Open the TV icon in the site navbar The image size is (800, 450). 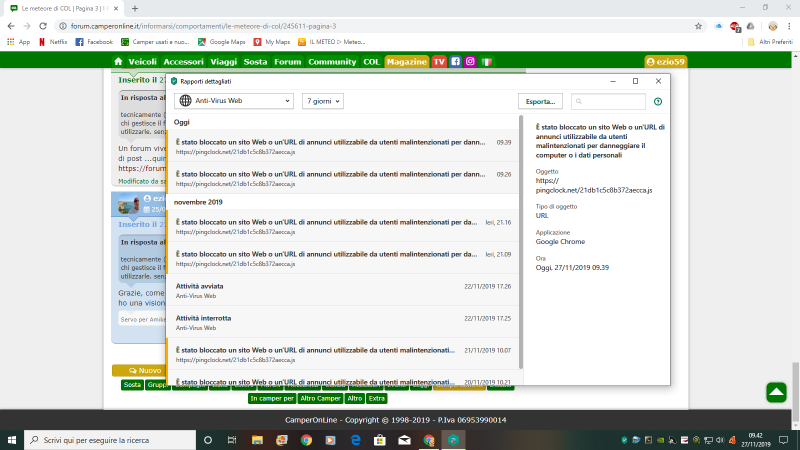tap(439, 62)
